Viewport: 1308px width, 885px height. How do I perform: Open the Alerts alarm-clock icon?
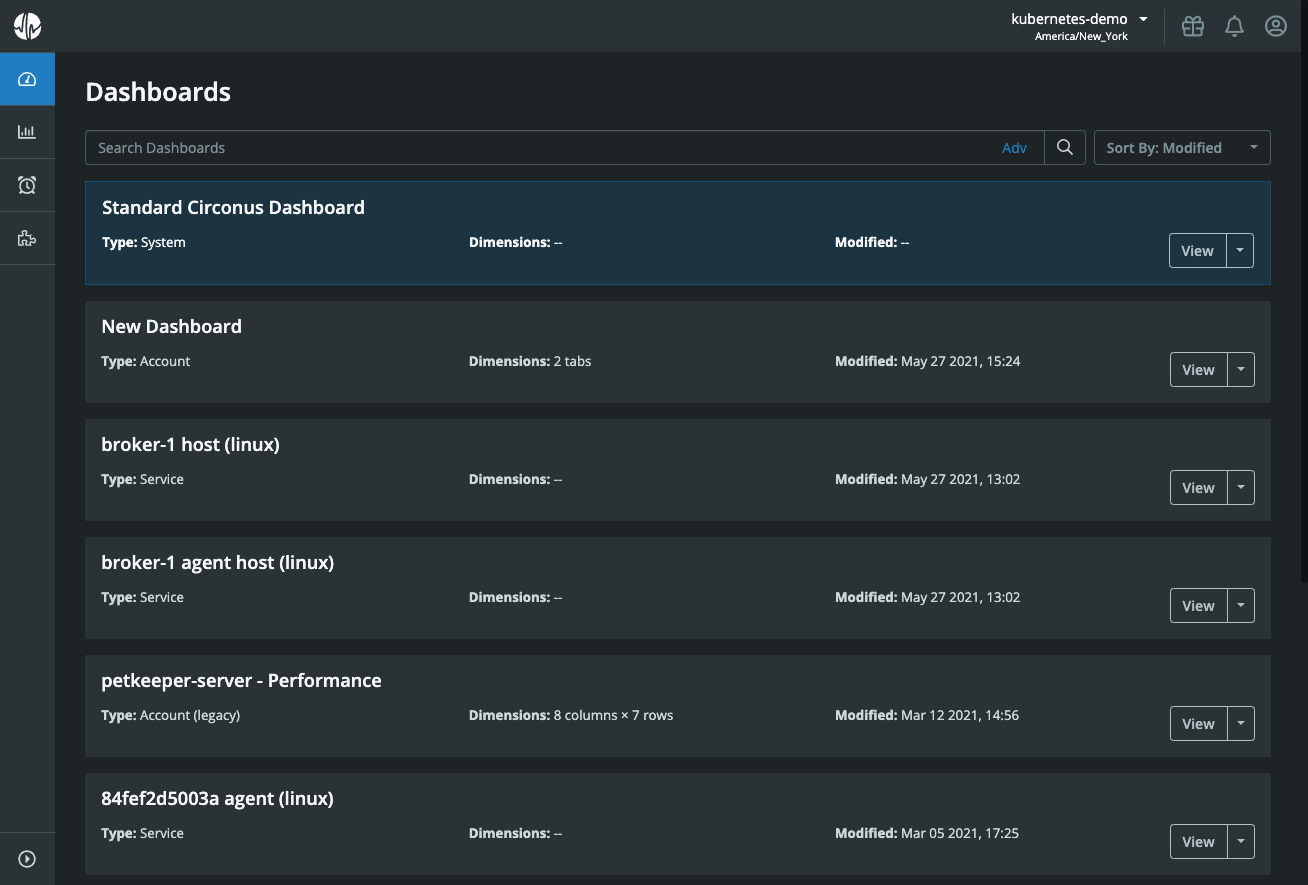(27, 184)
